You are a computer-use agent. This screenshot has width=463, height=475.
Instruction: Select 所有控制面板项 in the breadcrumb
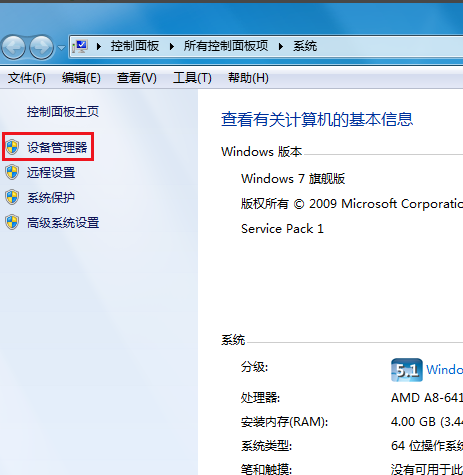pyautogui.click(x=226, y=46)
